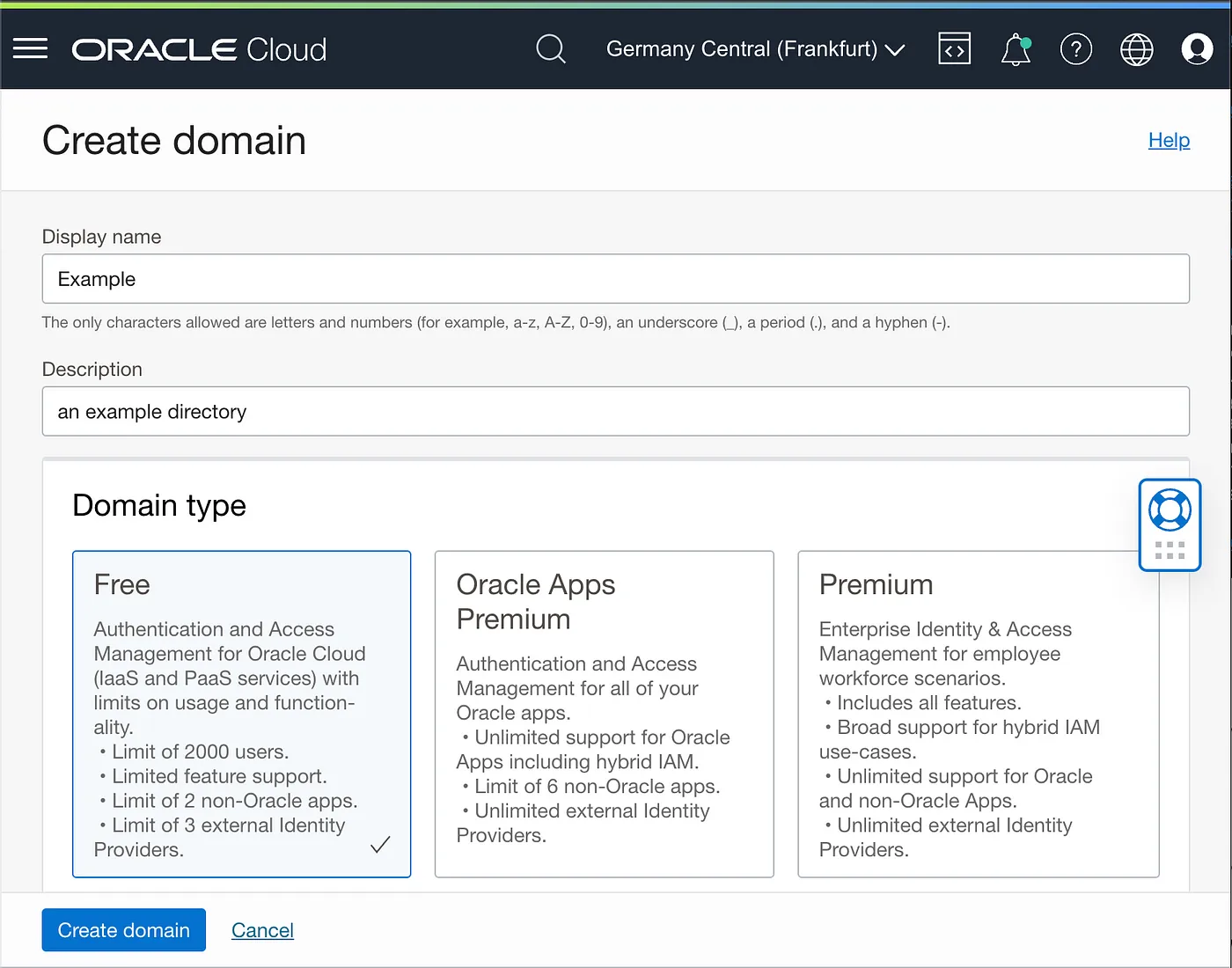The height and width of the screenshot is (968, 1232).
Task: Click the allowed characters hint text
Action: (496, 322)
